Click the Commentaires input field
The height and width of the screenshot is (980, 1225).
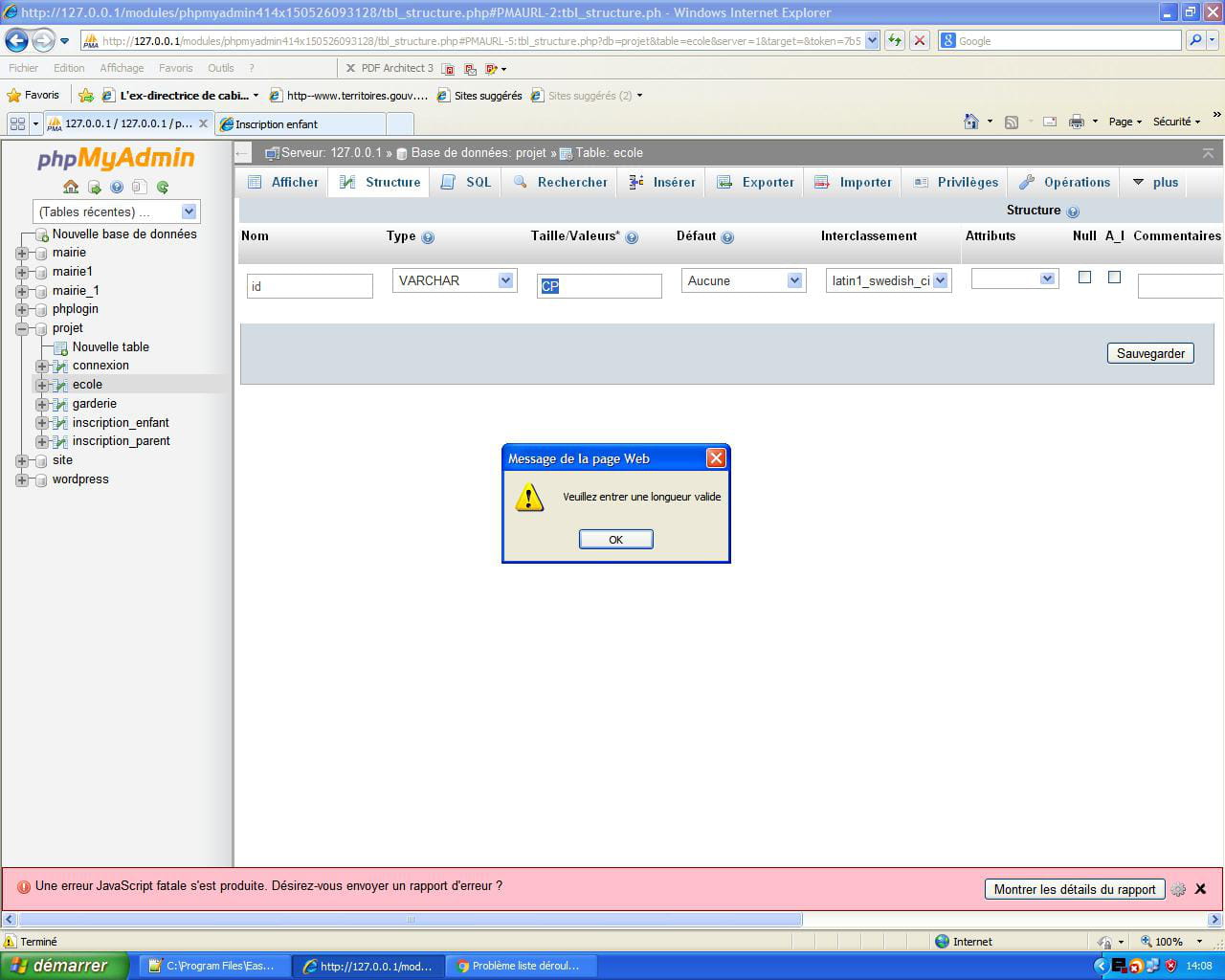(x=1181, y=285)
